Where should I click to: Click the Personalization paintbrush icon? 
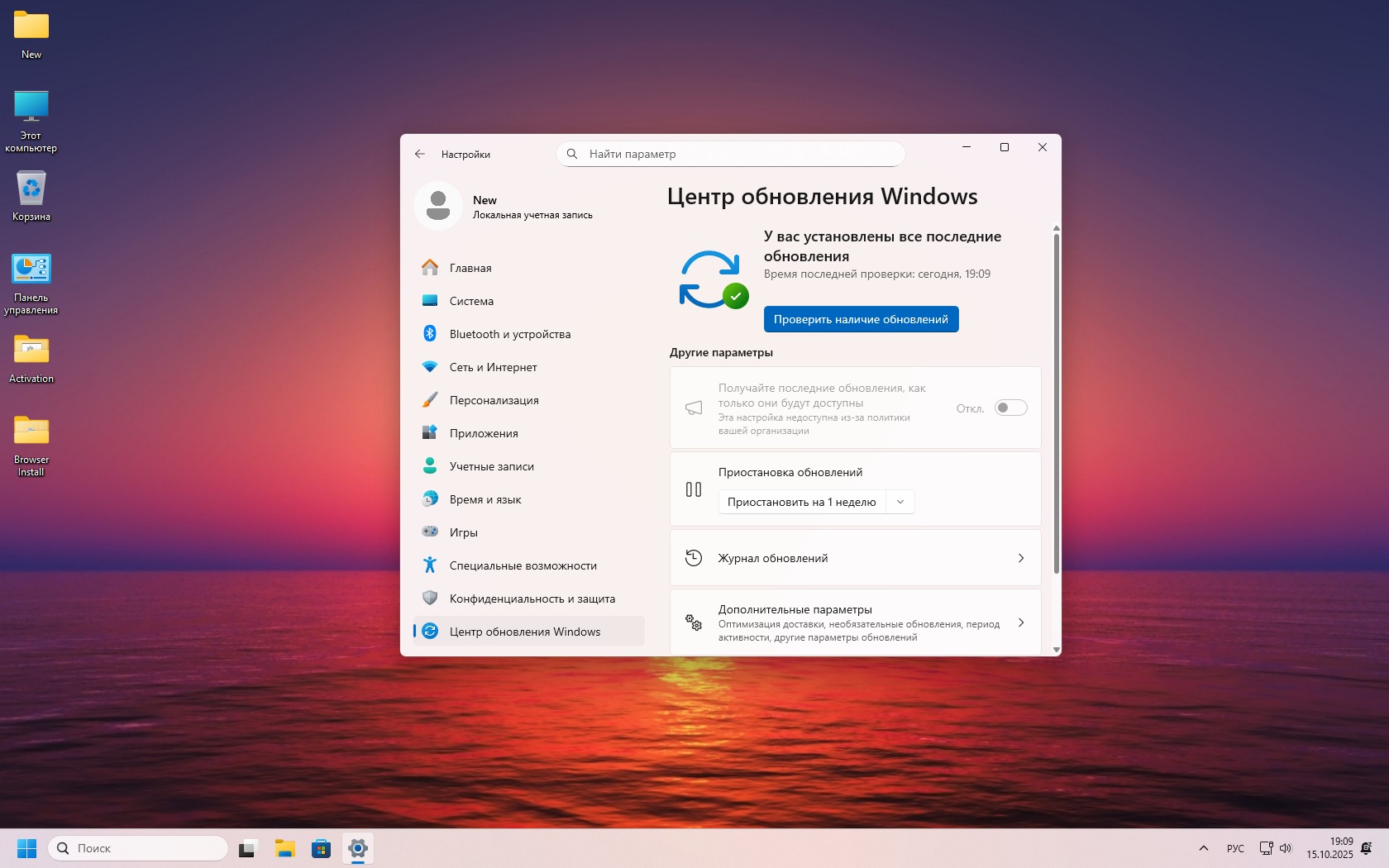[430, 400]
